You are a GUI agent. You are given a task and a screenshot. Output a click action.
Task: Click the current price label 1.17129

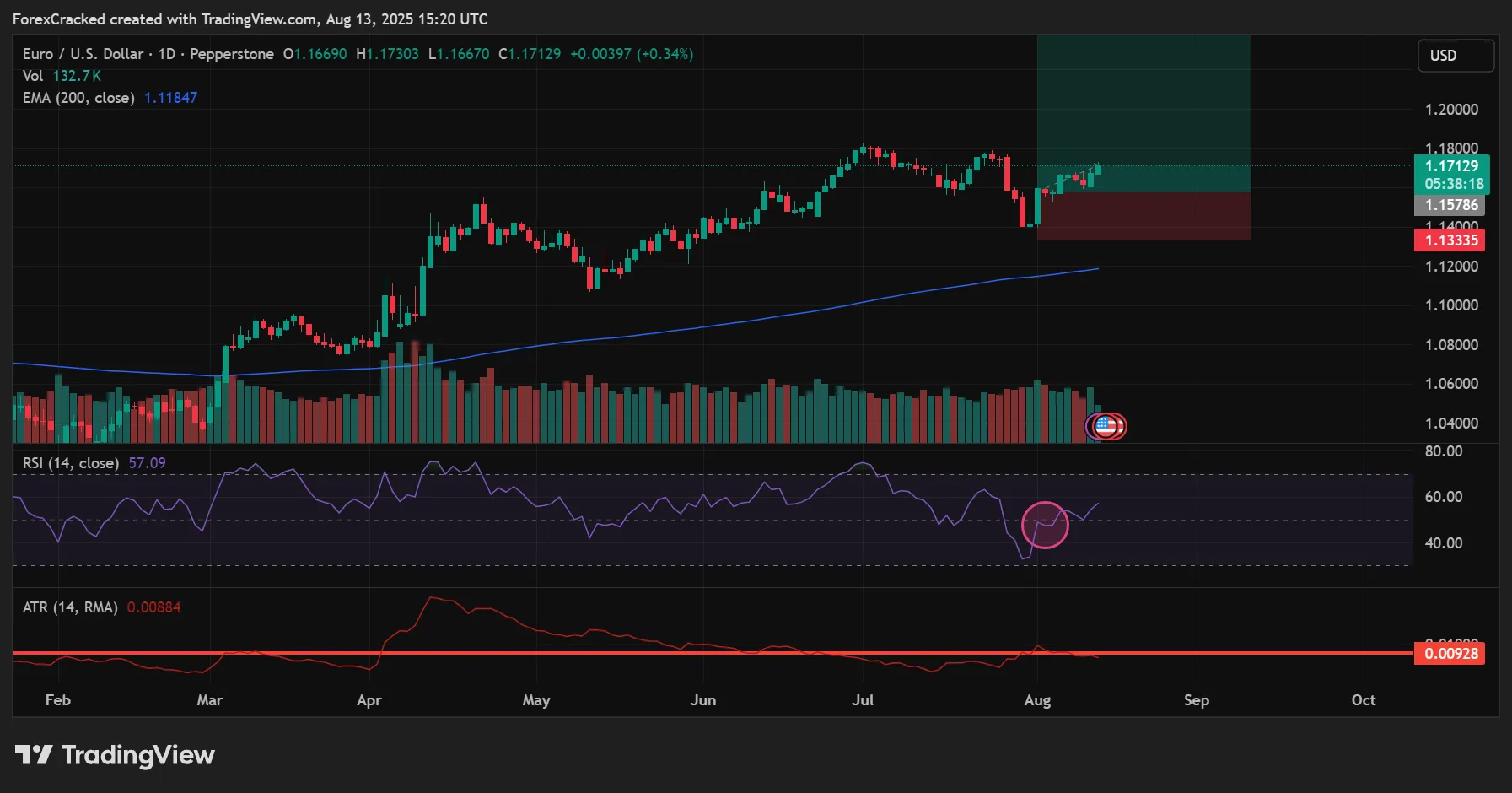pyautogui.click(x=1455, y=166)
